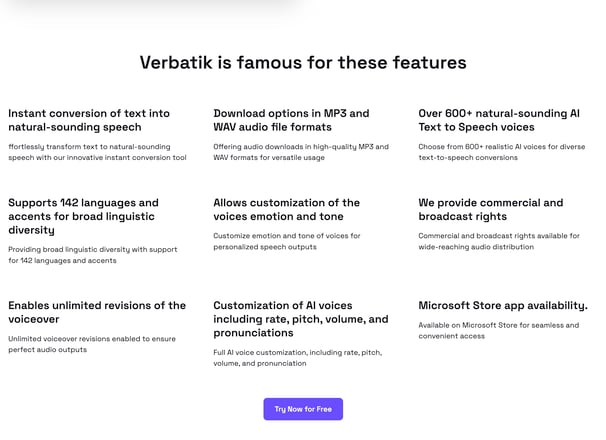606x440 pixels.
Task: Click the Microsoft Store app availability heading
Action: point(503,305)
